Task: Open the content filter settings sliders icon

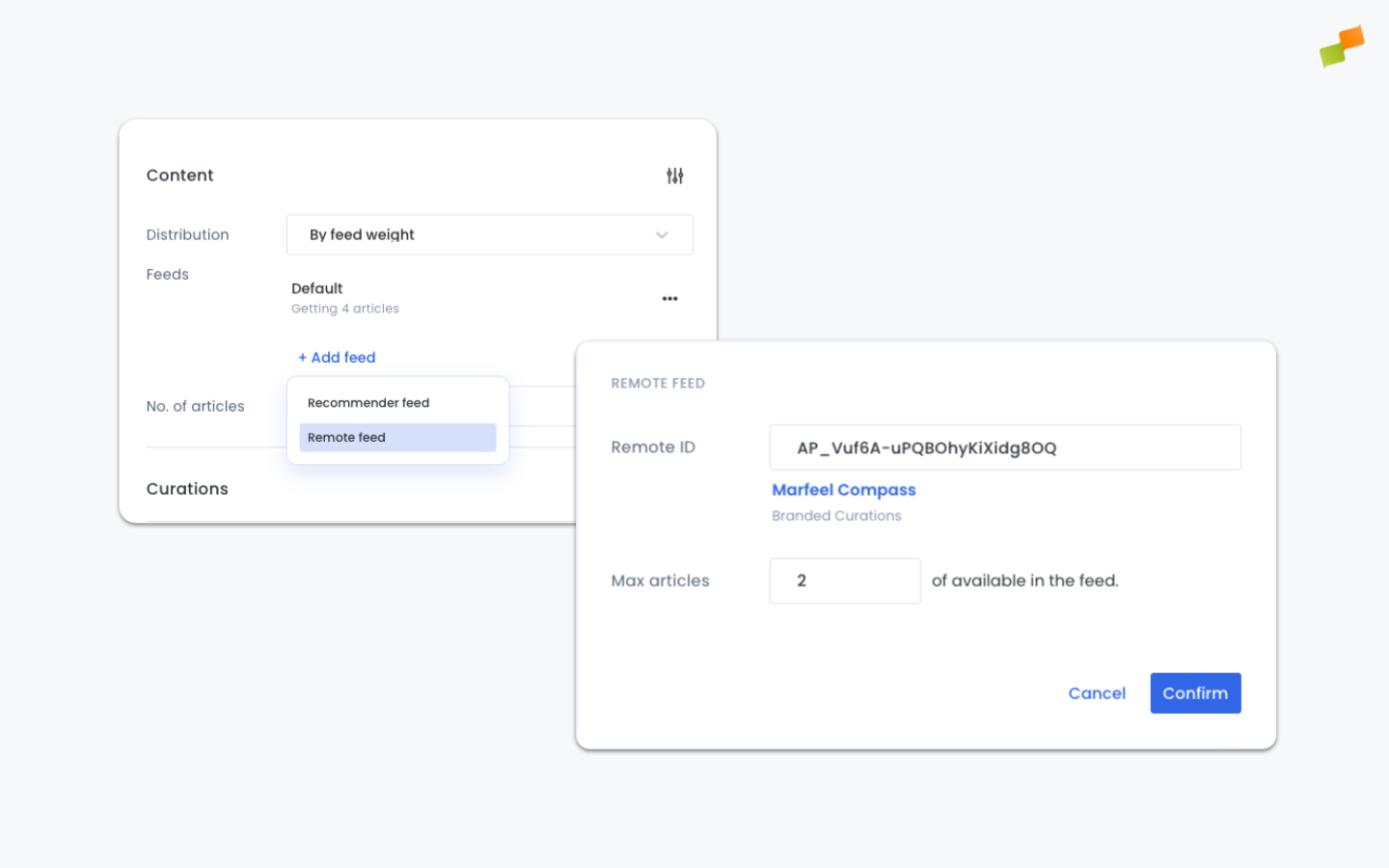Action: click(674, 175)
